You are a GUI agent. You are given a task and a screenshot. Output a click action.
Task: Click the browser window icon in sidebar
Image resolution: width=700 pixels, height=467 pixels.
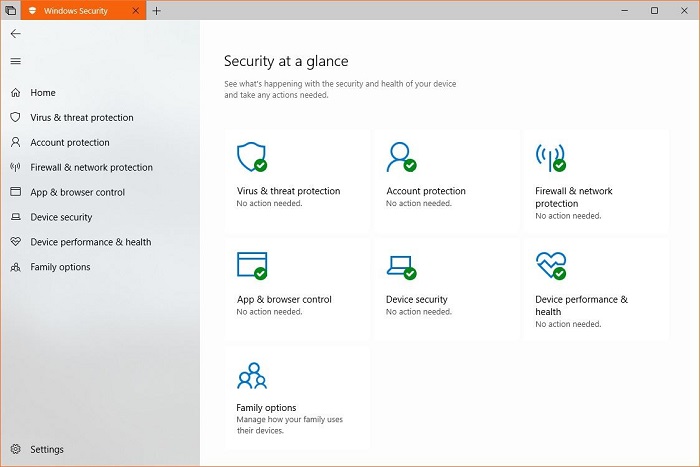pyautogui.click(x=16, y=192)
